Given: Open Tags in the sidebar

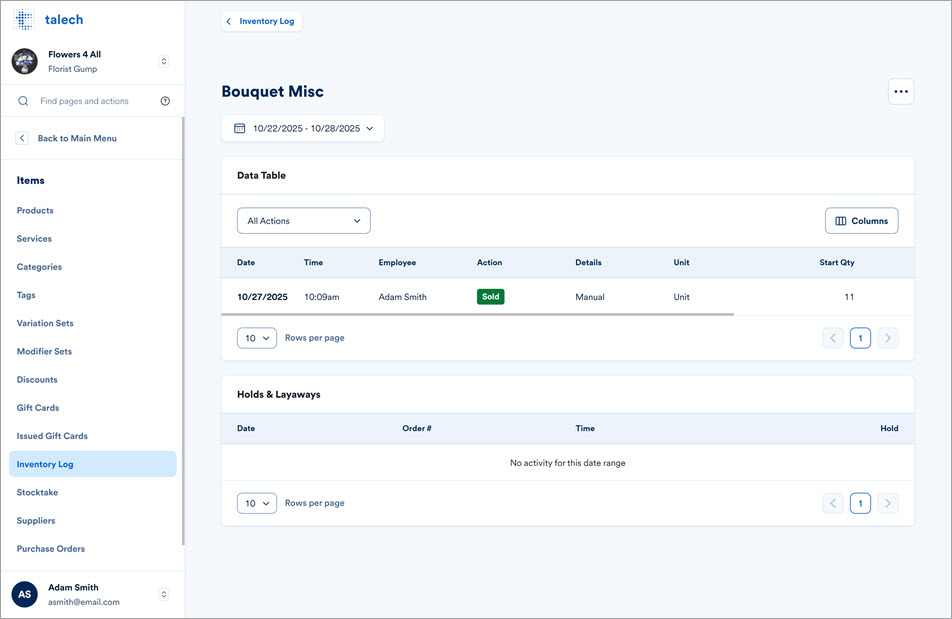Looking at the screenshot, I should pos(26,295).
